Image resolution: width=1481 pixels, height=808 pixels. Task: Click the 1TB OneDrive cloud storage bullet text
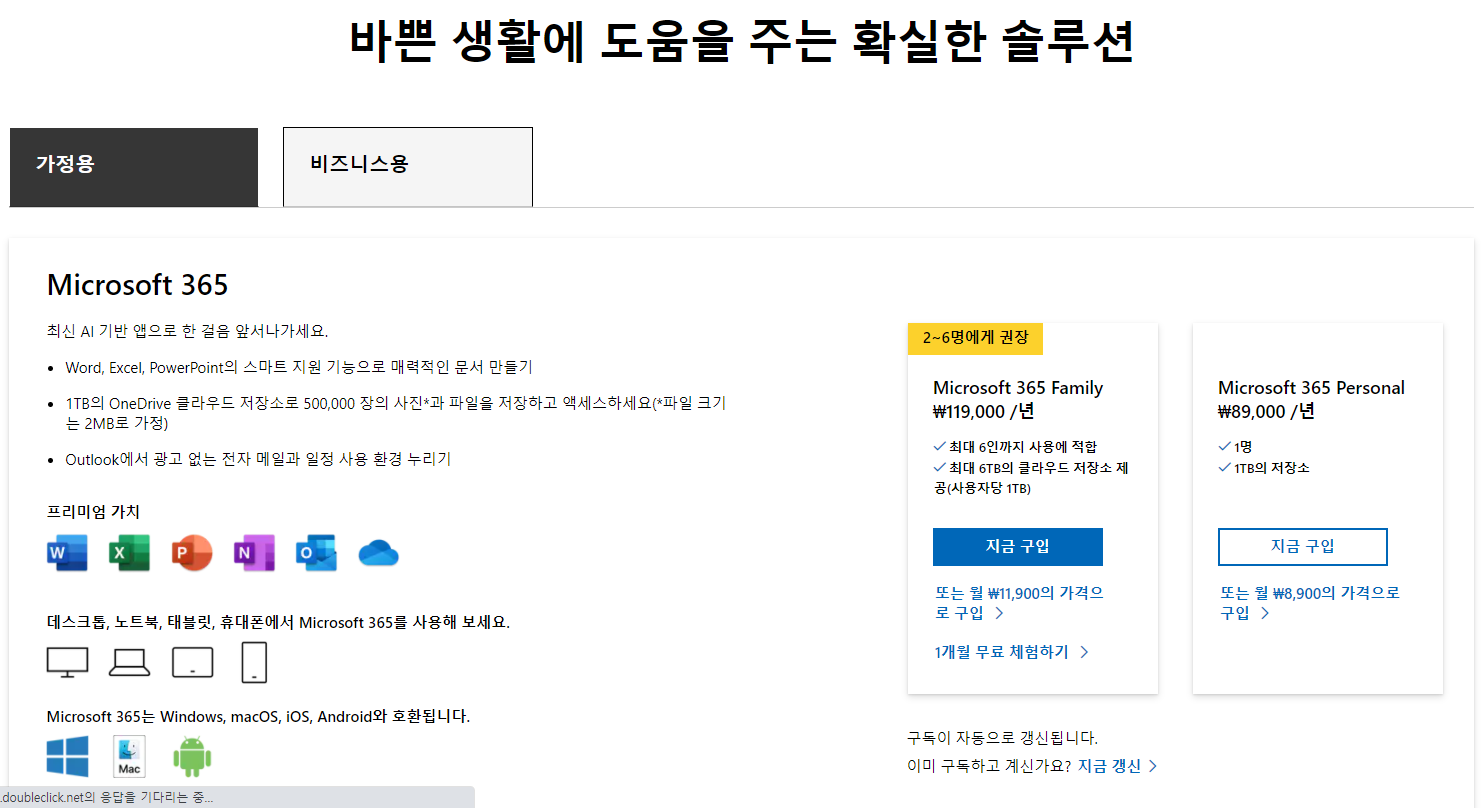[396, 413]
